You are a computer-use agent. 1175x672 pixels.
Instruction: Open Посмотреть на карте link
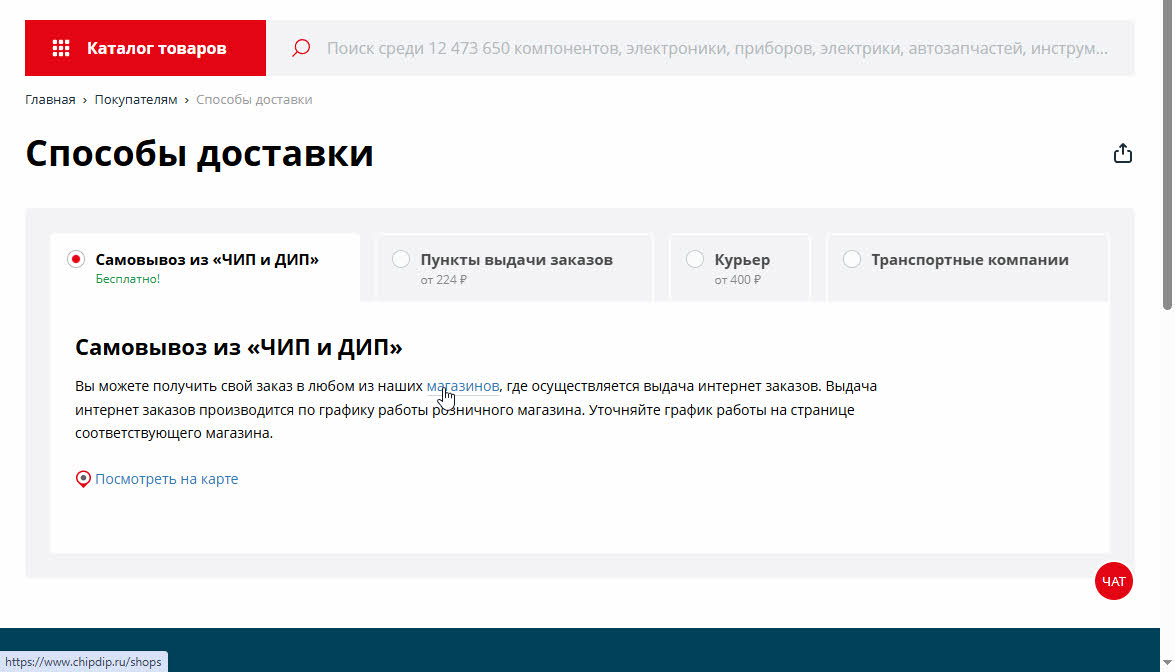[x=166, y=479]
